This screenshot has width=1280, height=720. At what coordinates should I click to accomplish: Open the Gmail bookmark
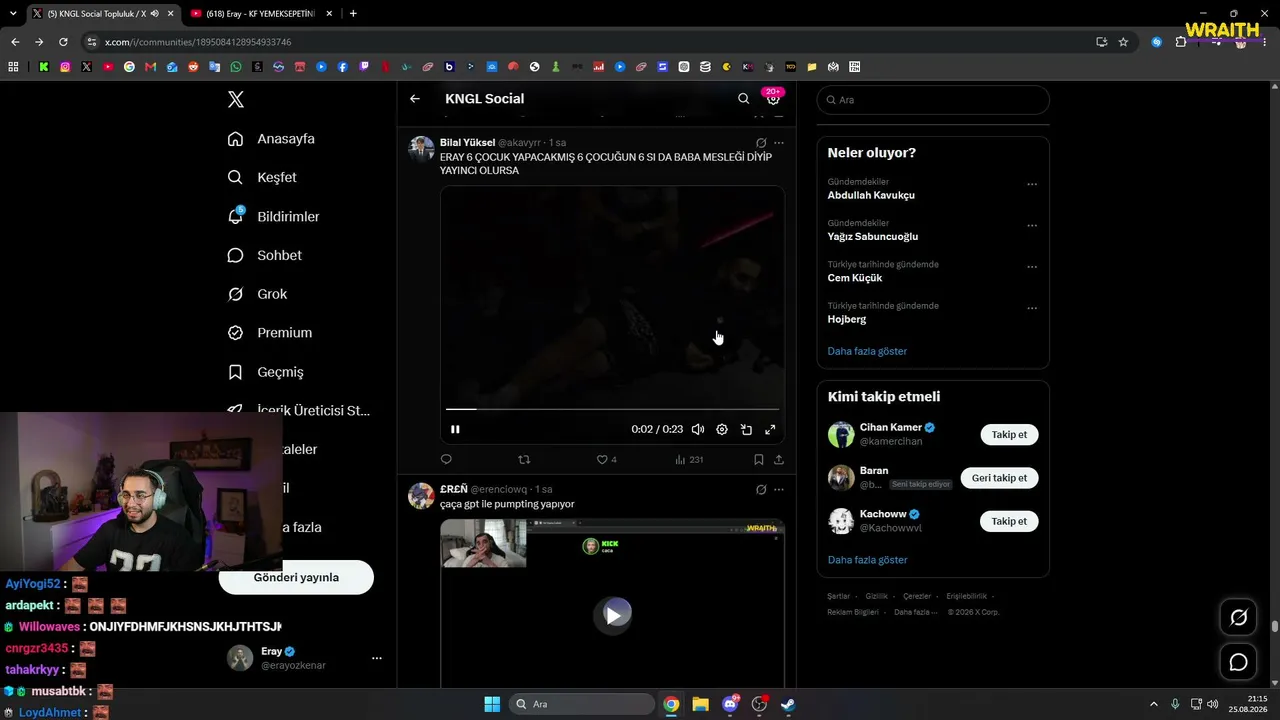point(151,67)
